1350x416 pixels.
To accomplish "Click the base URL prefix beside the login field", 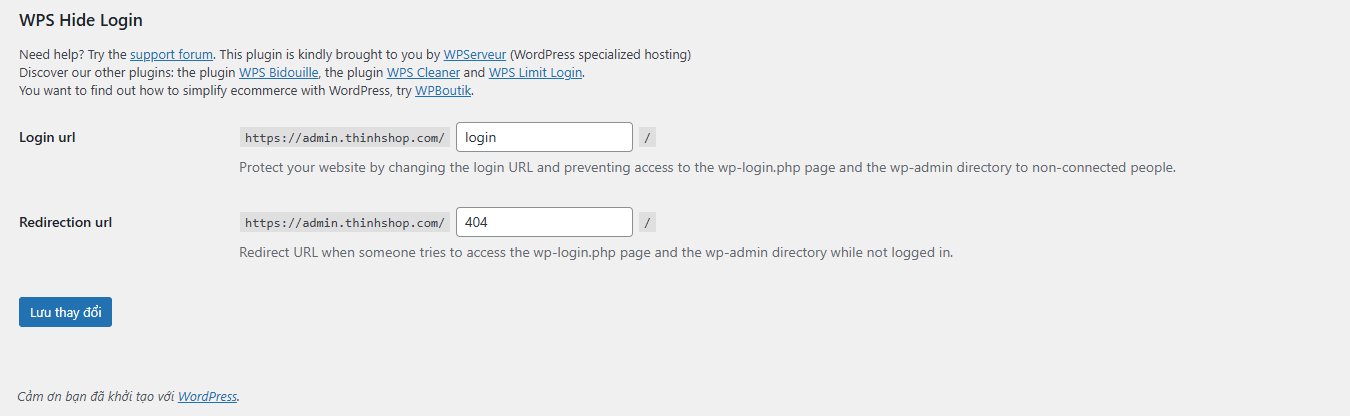I will pyautogui.click(x=345, y=138).
